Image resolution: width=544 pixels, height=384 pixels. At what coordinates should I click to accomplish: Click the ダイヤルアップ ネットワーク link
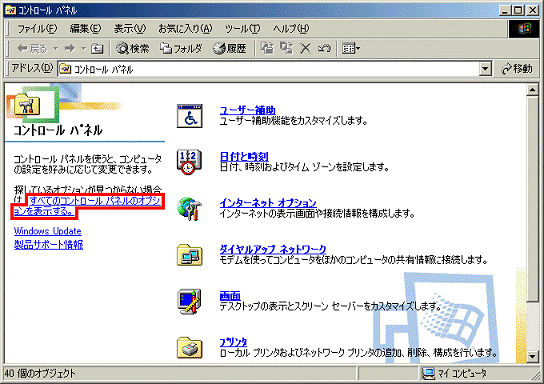[273, 249]
